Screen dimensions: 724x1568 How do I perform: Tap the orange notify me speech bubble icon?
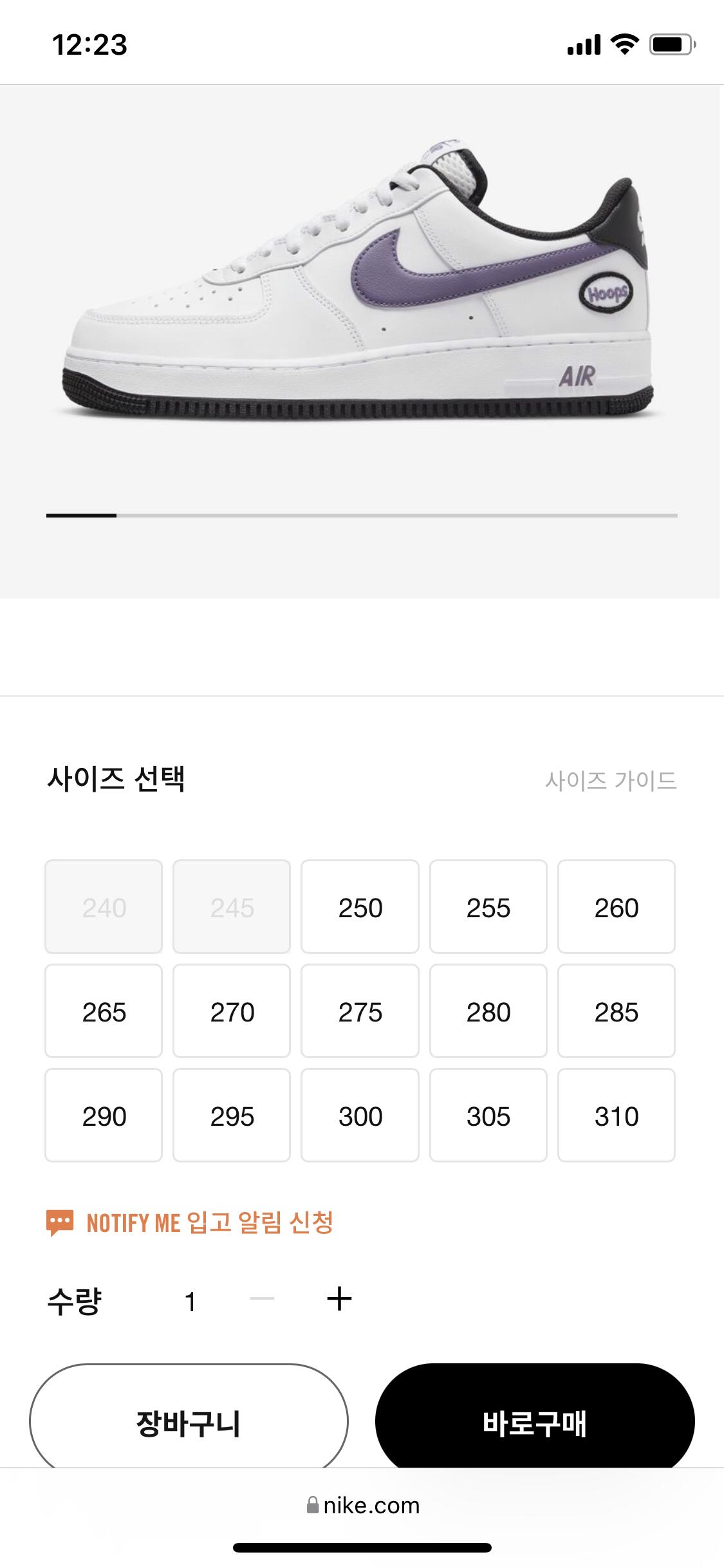point(60,1222)
